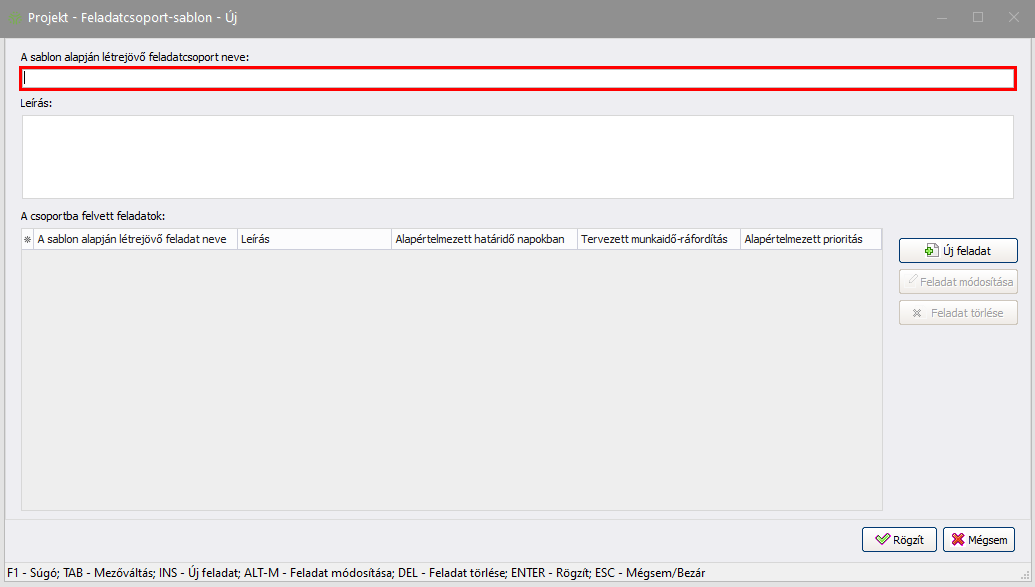The height and width of the screenshot is (587, 1035).
Task: Click the application icon in the title bar
Action: tap(14, 18)
